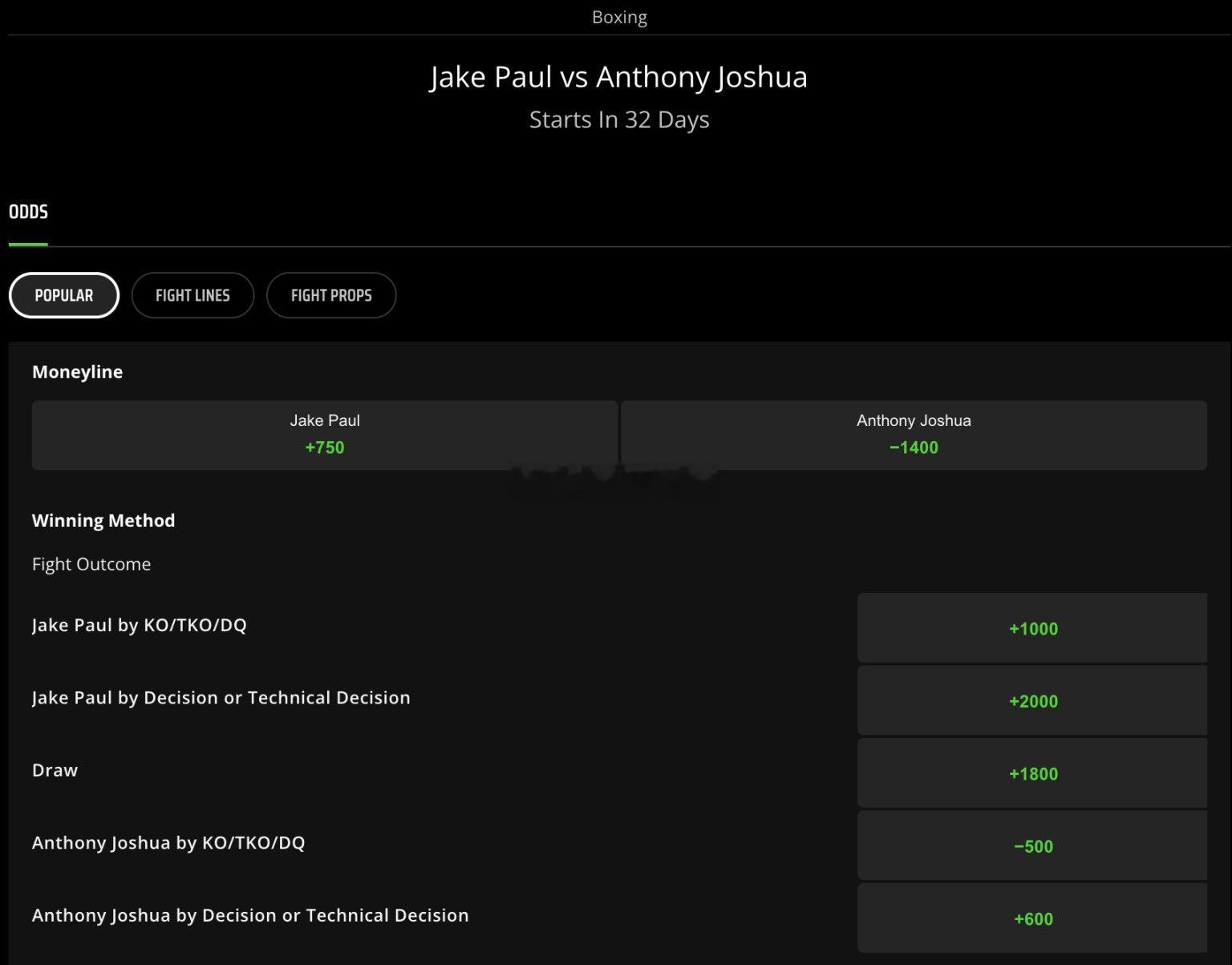This screenshot has width=1232, height=965.
Task: Switch to Fight Lines filter
Action: pyautogui.click(x=192, y=295)
